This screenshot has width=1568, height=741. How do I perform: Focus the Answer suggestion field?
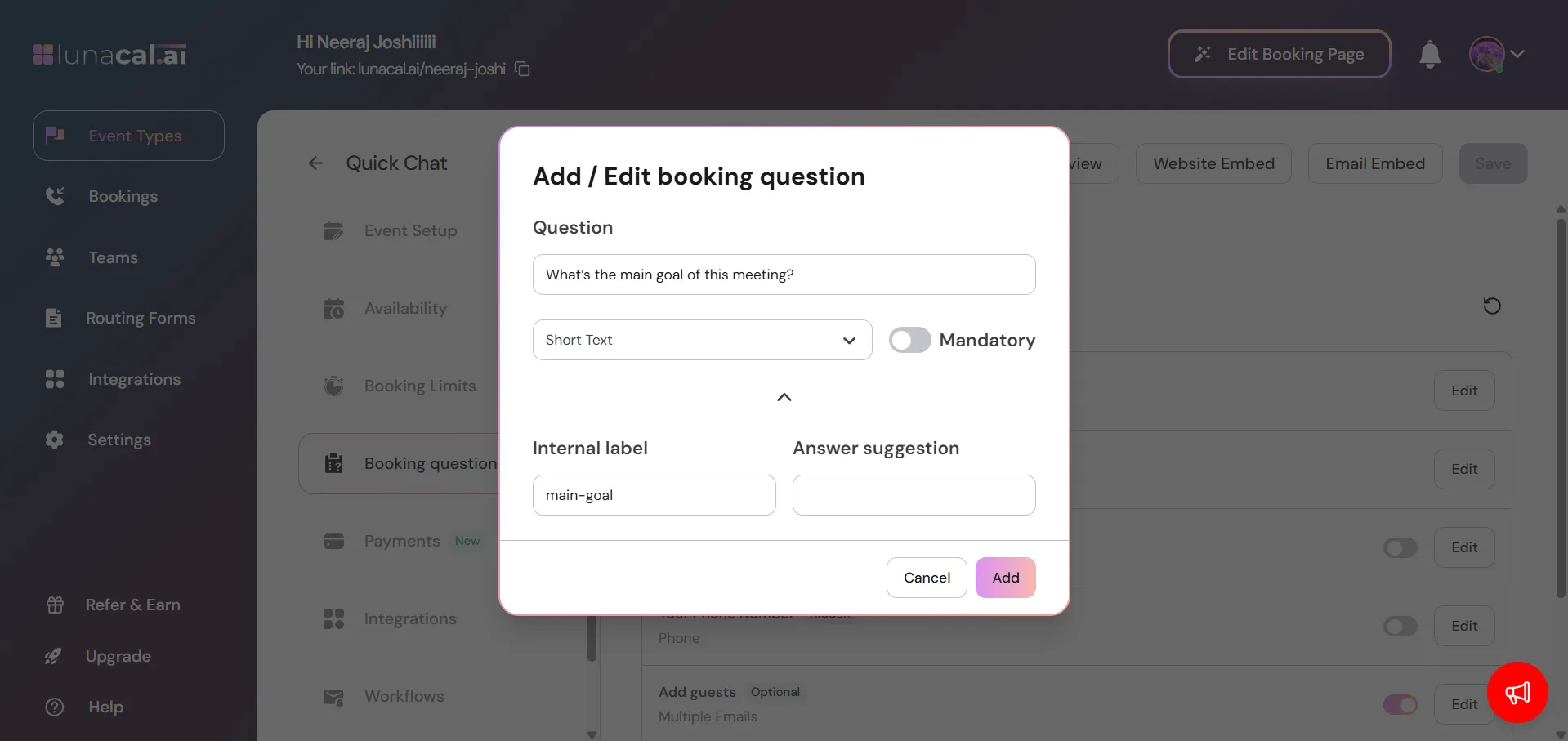click(914, 495)
